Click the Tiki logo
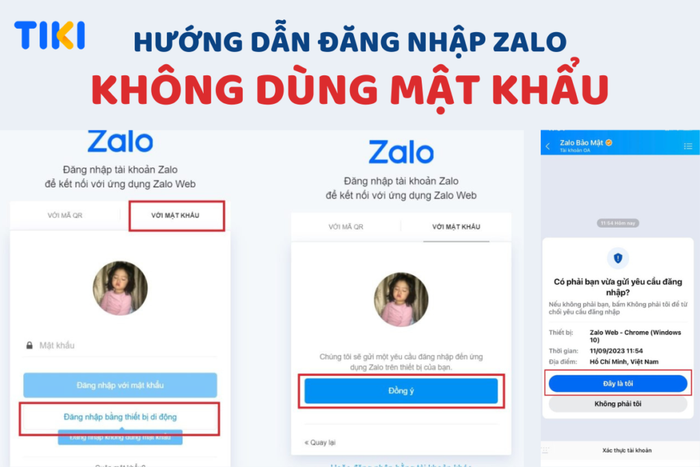This screenshot has height=467, width=700. coord(50,35)
